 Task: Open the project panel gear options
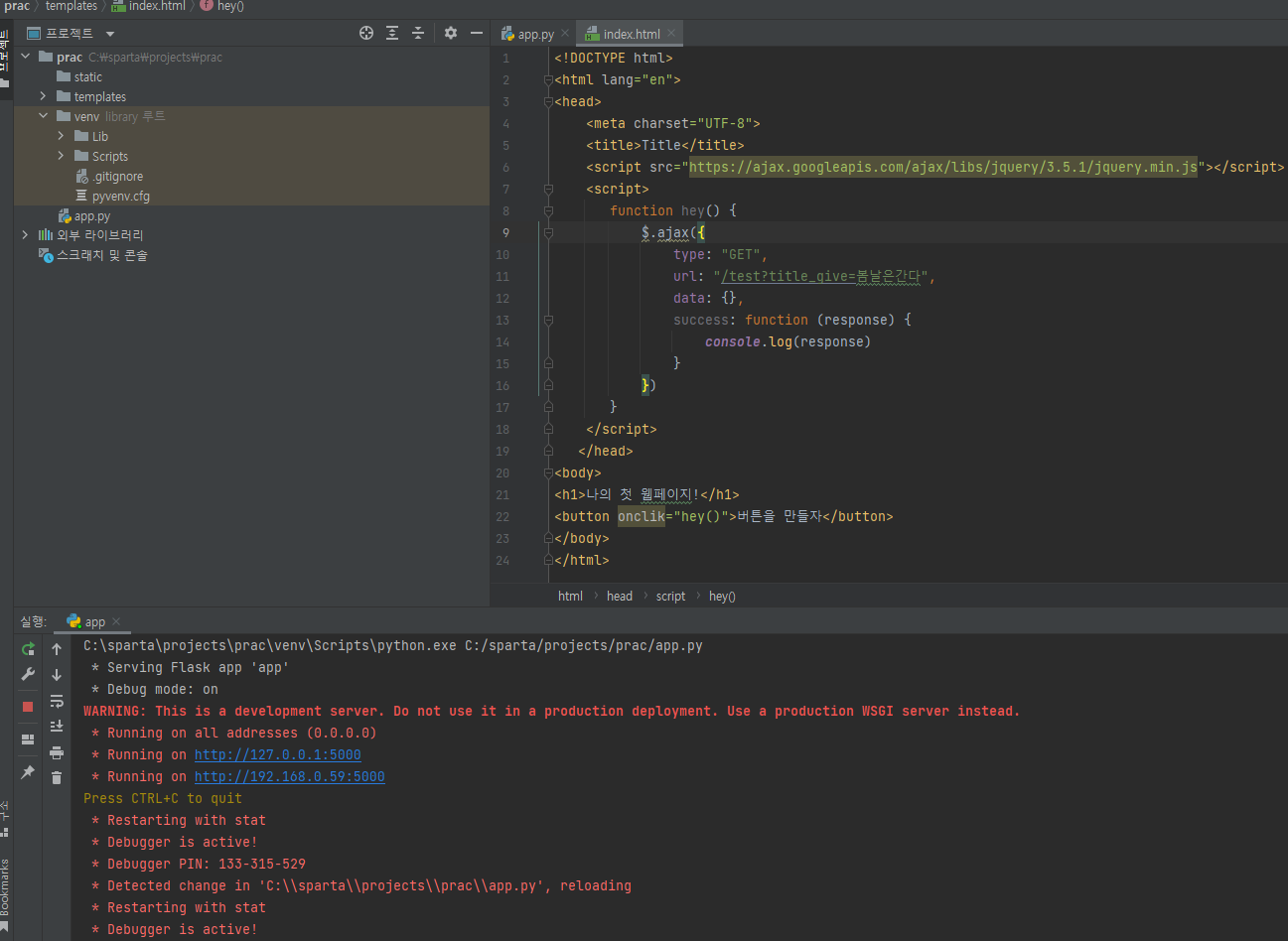coord(451,33)
